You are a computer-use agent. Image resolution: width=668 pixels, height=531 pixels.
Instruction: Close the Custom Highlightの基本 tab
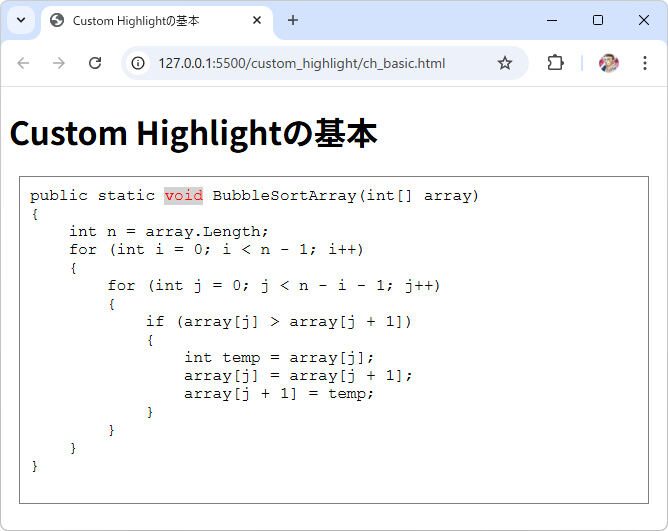point(256,20)
